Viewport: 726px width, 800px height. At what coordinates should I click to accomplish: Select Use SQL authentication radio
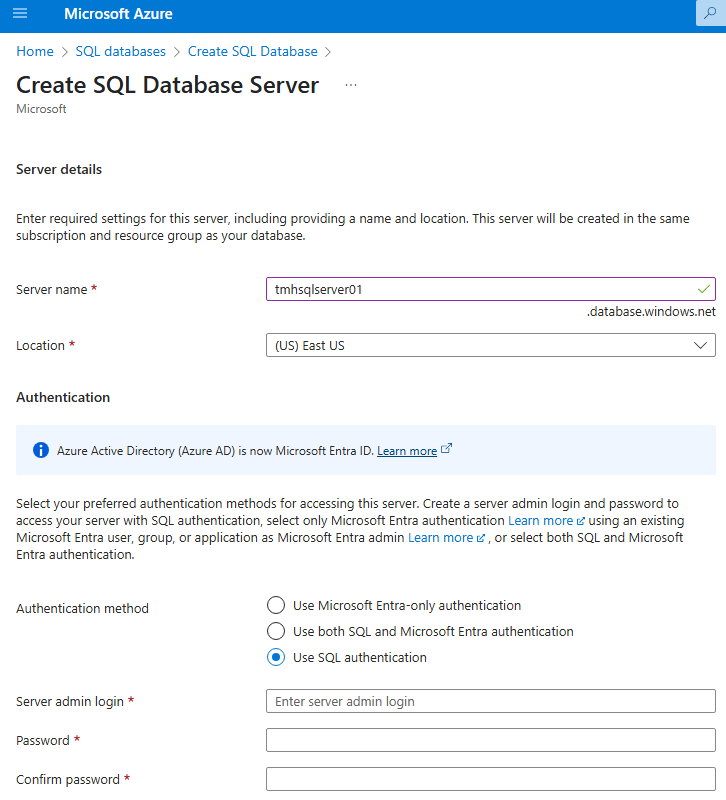point(276,657)
